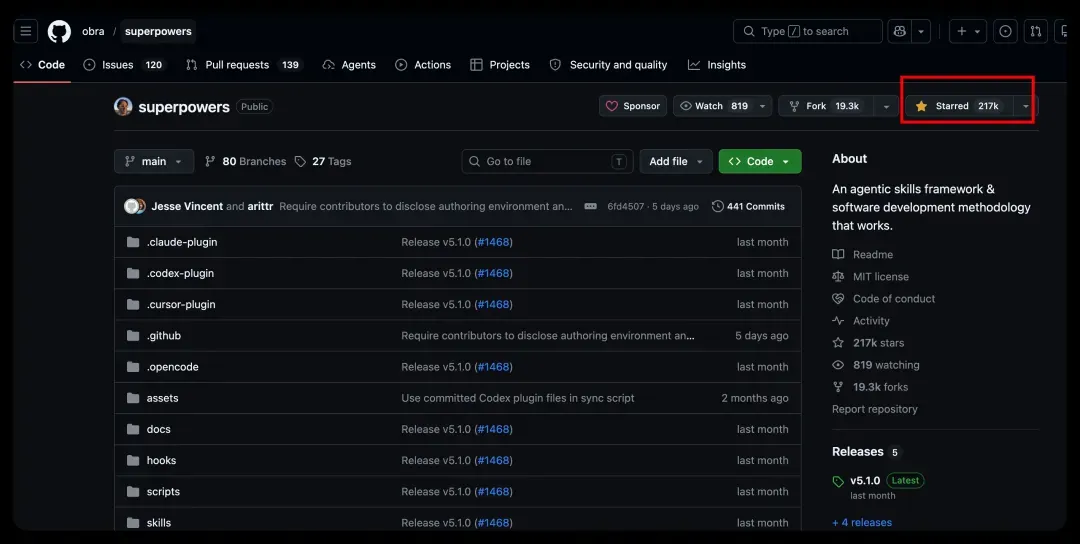Switch to the Issues tab
The image size is (1080, 544).
126,65
